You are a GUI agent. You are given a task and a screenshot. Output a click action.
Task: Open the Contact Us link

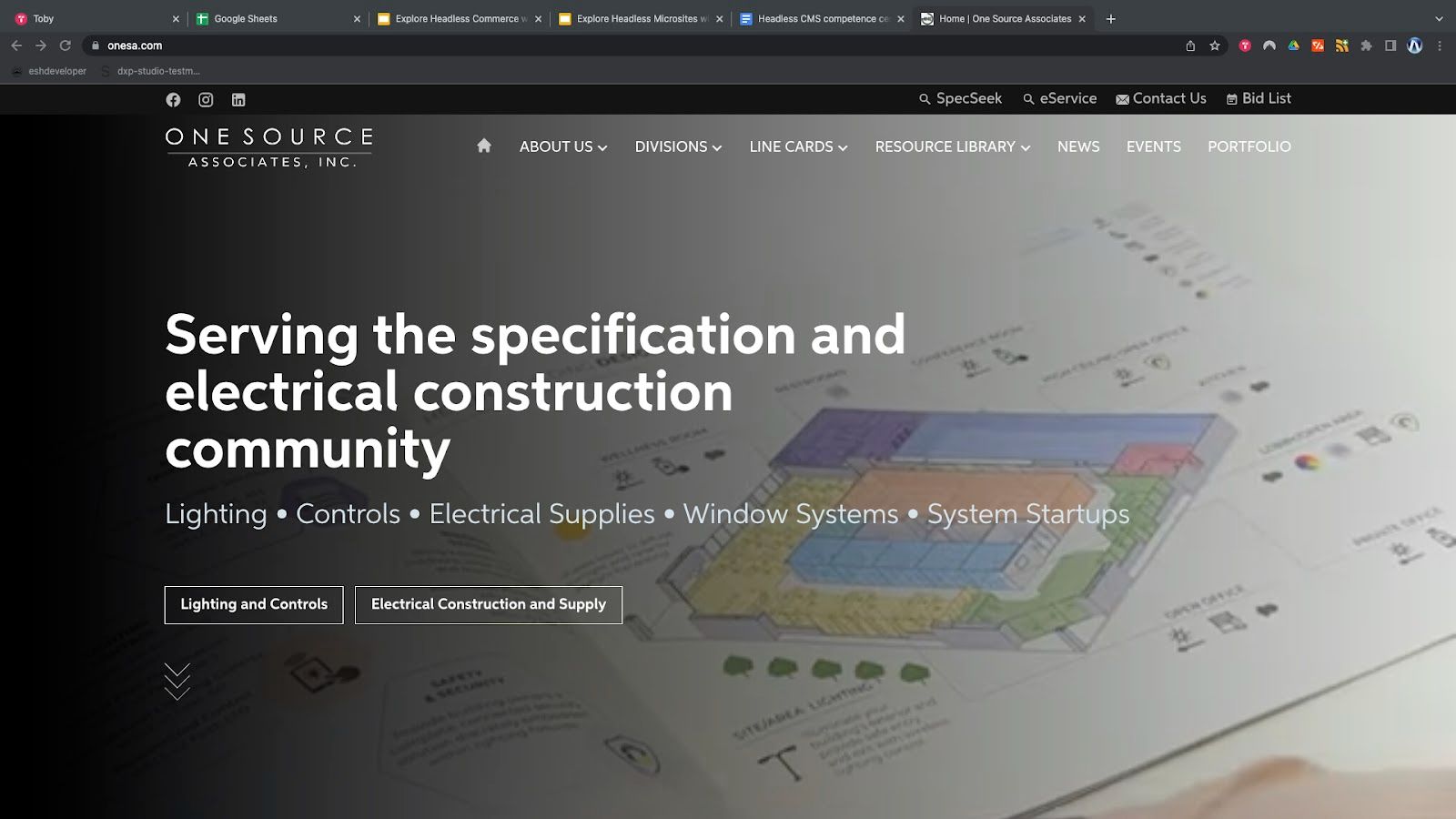pyautogui.click(x=1161, y=98)
